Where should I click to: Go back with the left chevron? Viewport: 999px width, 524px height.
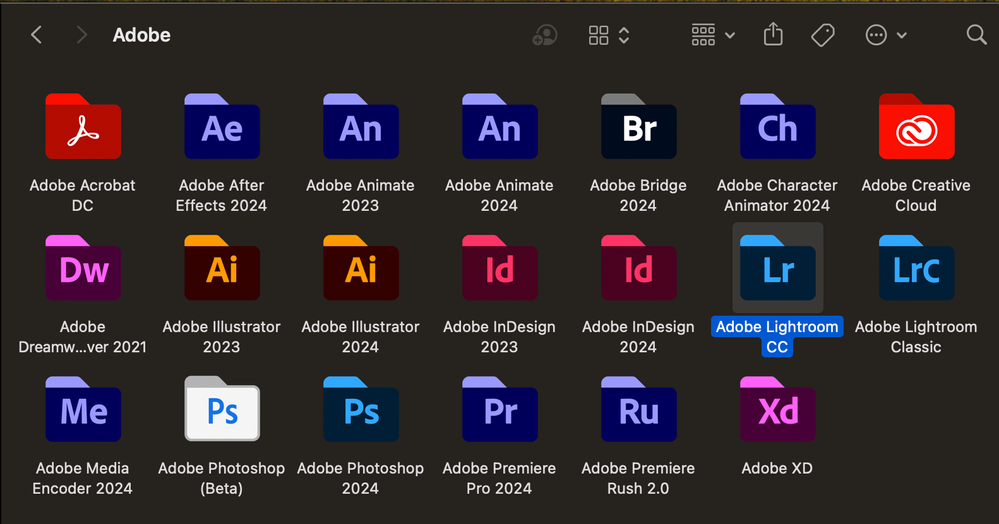point(36,34)
